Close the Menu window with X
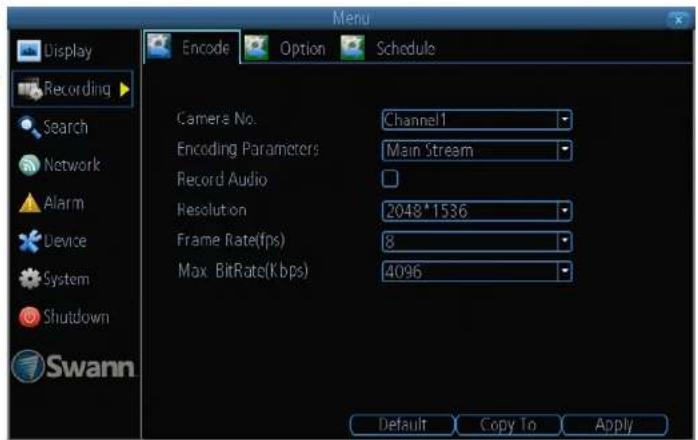698x440 pixels. 678,20
